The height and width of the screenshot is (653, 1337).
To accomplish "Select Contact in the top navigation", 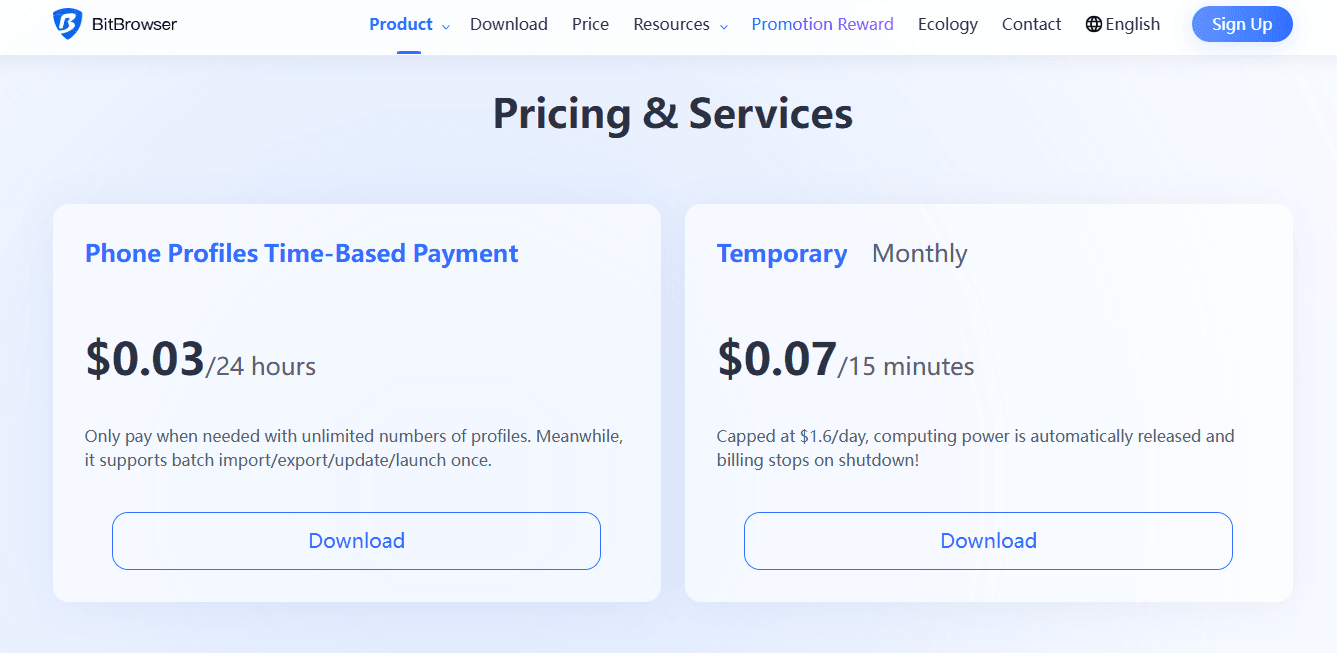I will coord(1031,24).
